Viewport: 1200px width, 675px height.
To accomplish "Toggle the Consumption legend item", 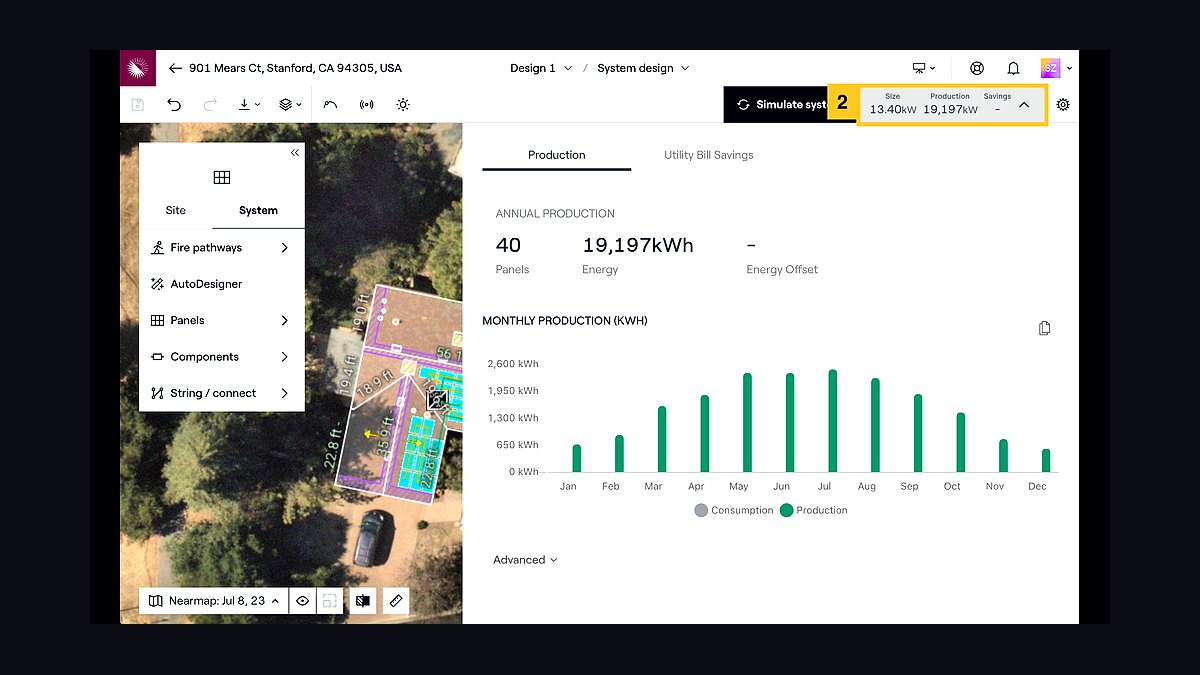I will pos(734,510).
